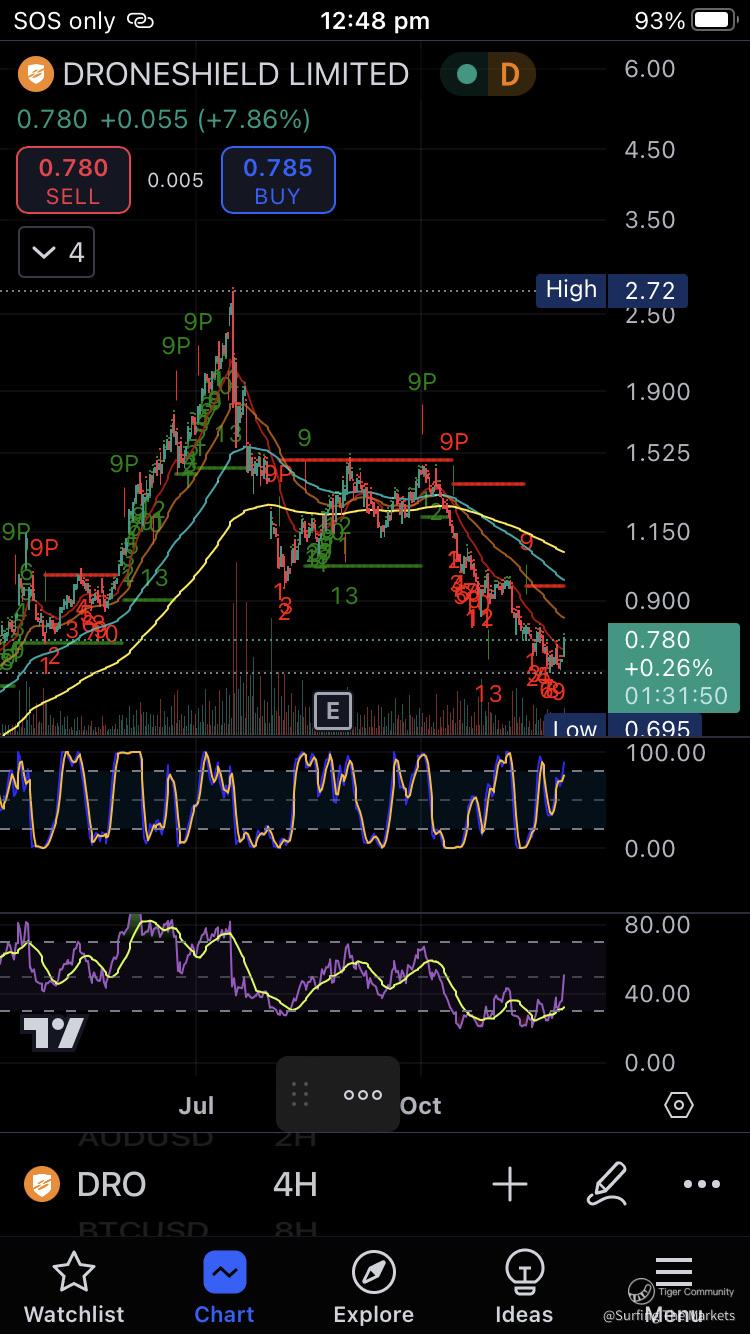
Task: Select the Chart tab
Action: coord(224,1288)
